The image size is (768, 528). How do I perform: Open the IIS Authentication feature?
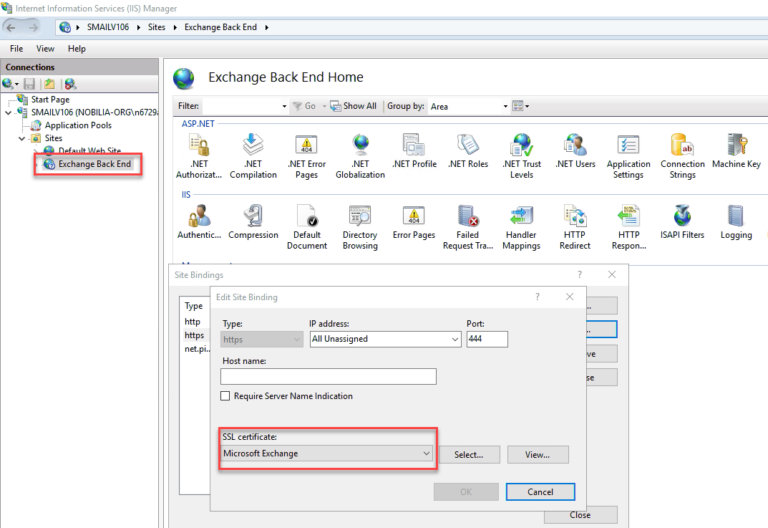(199, 222)
